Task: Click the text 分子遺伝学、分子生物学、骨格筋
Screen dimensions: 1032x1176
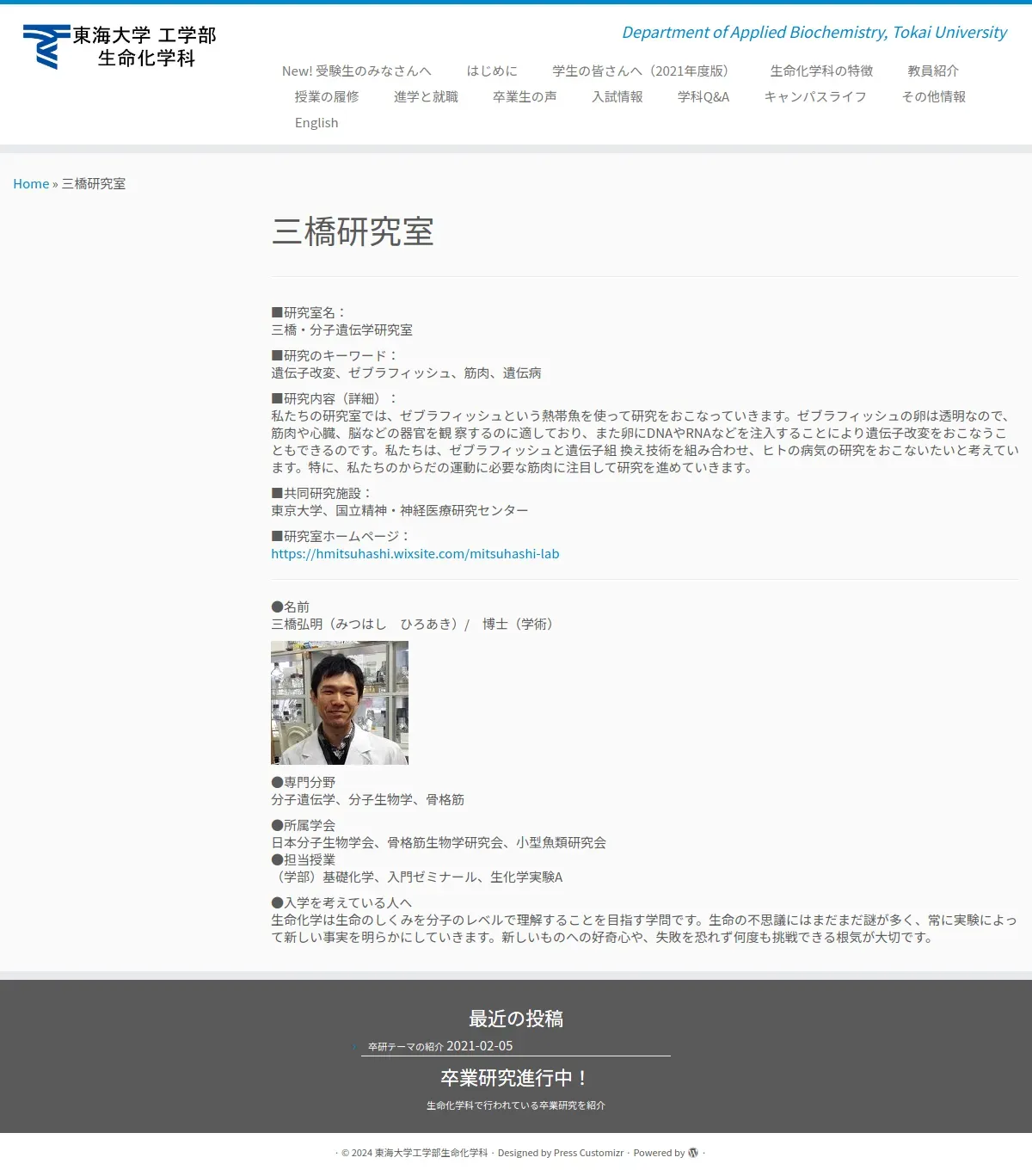Action: [368, 800]
